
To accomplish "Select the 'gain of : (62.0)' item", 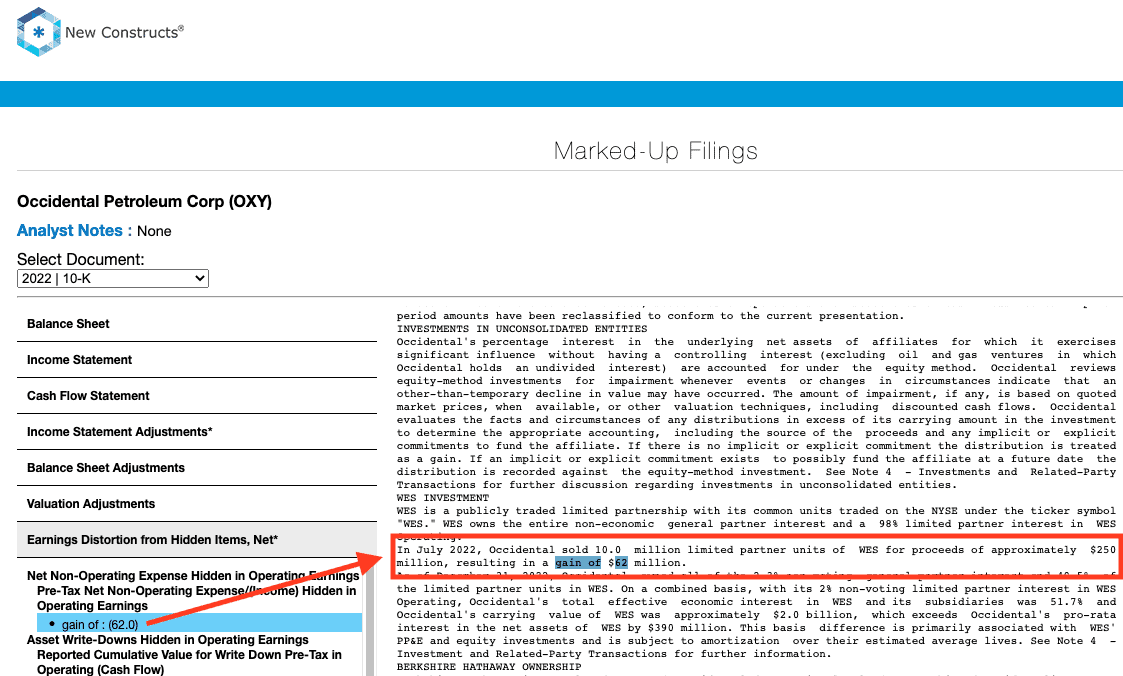I will [199, 624].
